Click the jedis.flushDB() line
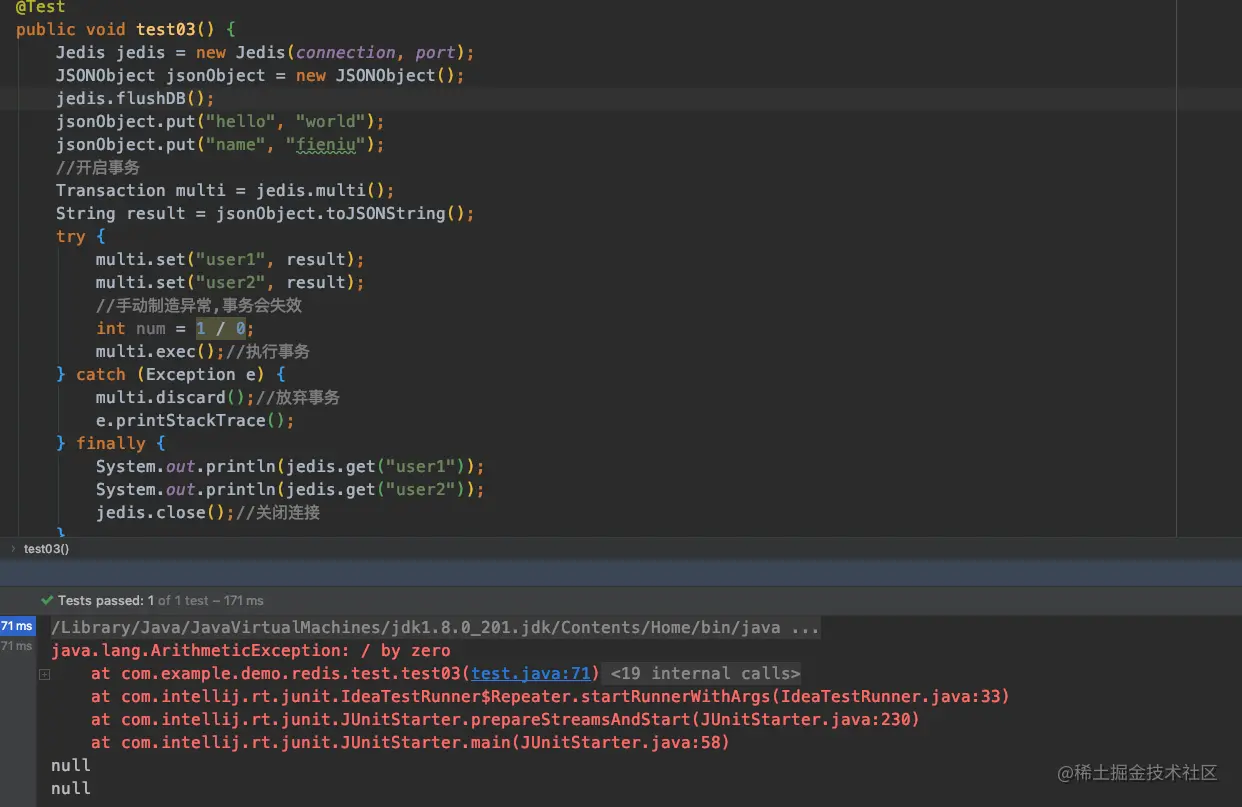 click(x=135, y=98)
